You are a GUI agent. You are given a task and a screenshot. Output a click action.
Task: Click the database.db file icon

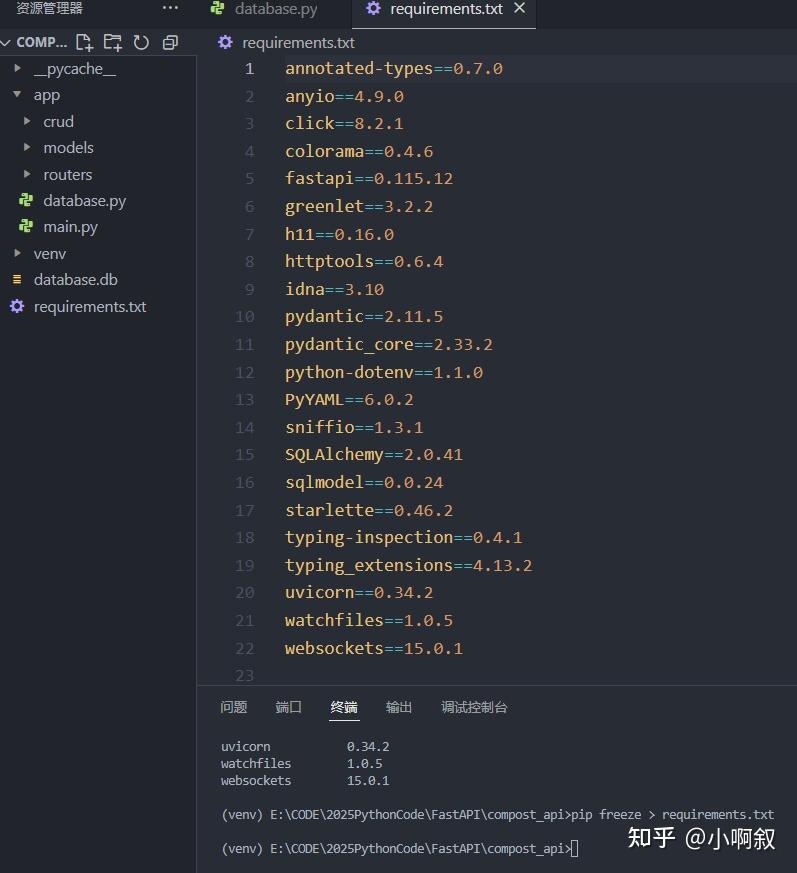(x=17, y=279)
